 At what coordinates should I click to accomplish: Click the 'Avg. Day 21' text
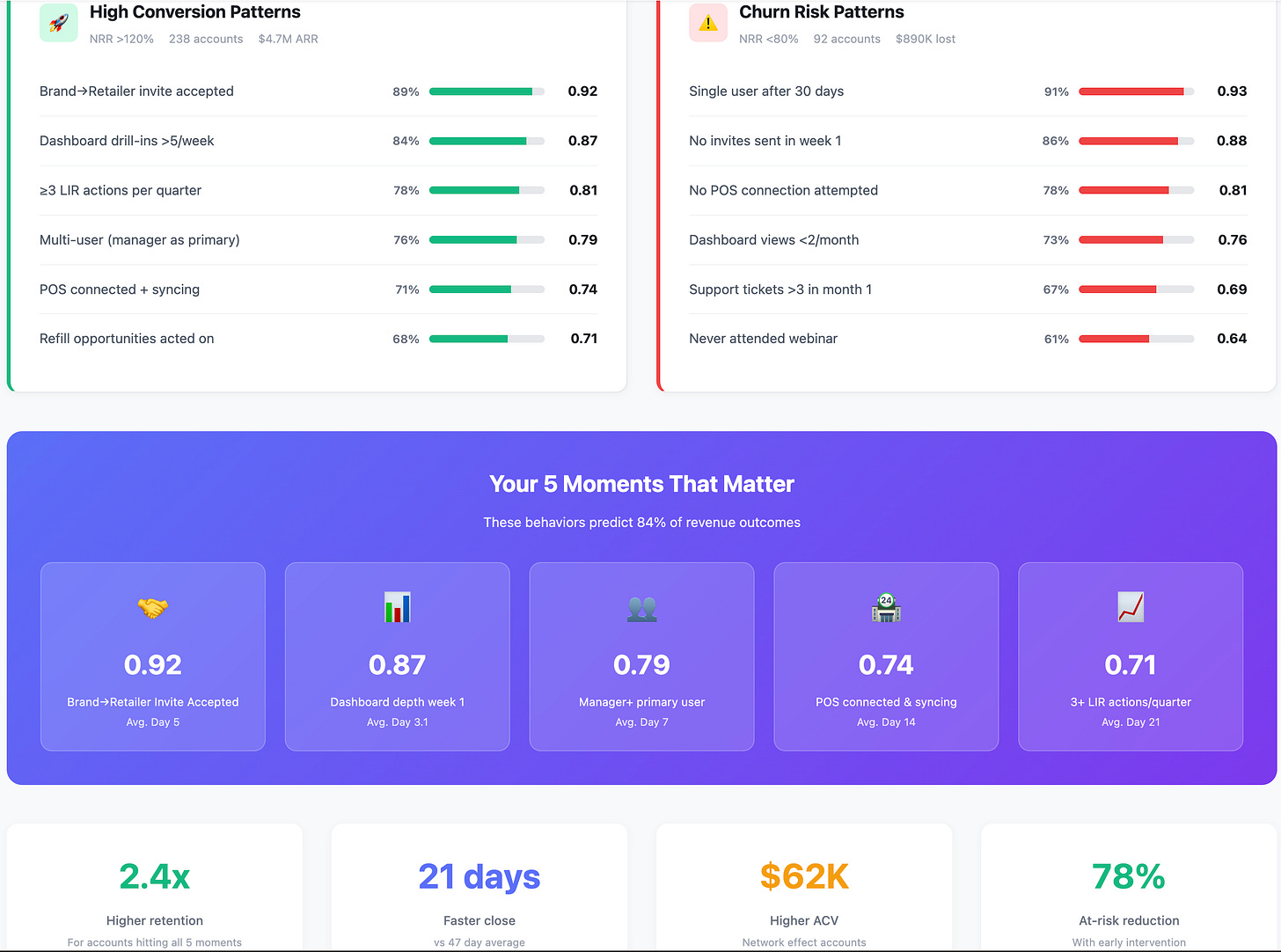point(1131,722)
